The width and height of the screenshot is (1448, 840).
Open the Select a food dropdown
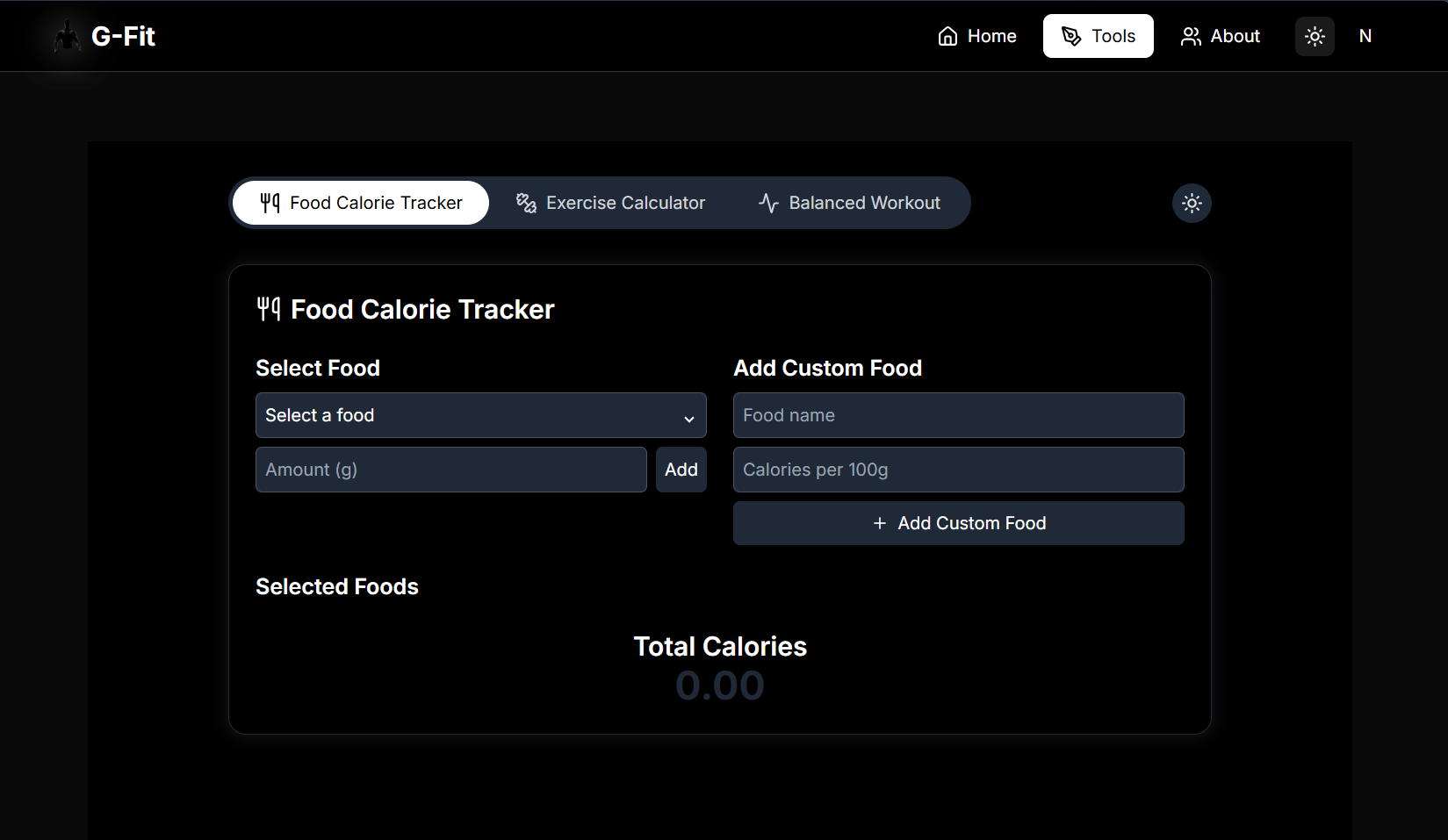click(481, 415)
